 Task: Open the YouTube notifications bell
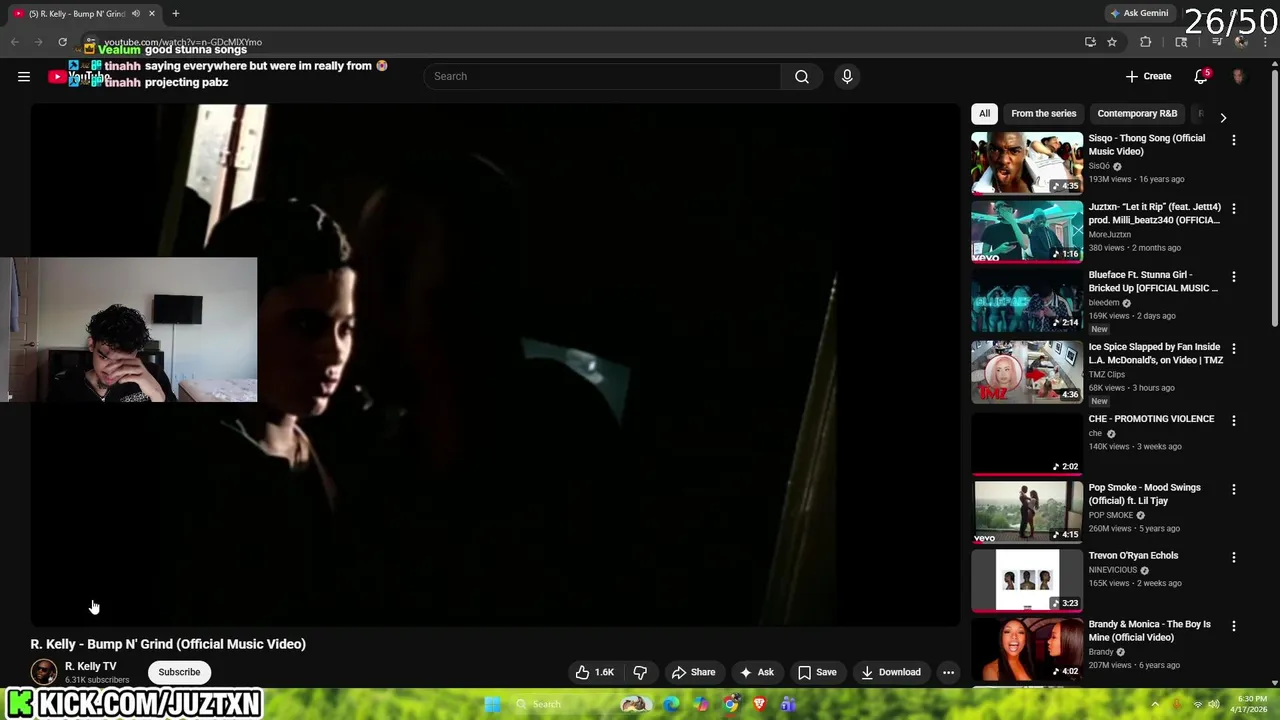coord(1201,76)
